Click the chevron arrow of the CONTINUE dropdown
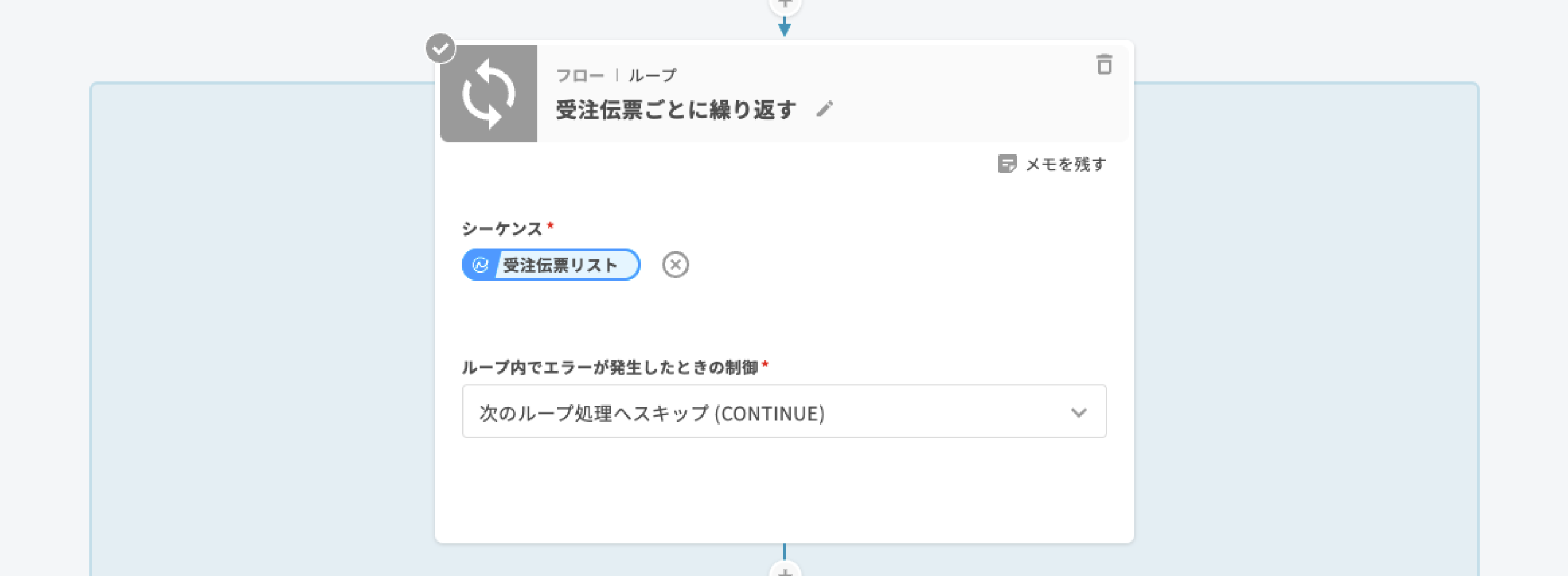 [1079, 412]
